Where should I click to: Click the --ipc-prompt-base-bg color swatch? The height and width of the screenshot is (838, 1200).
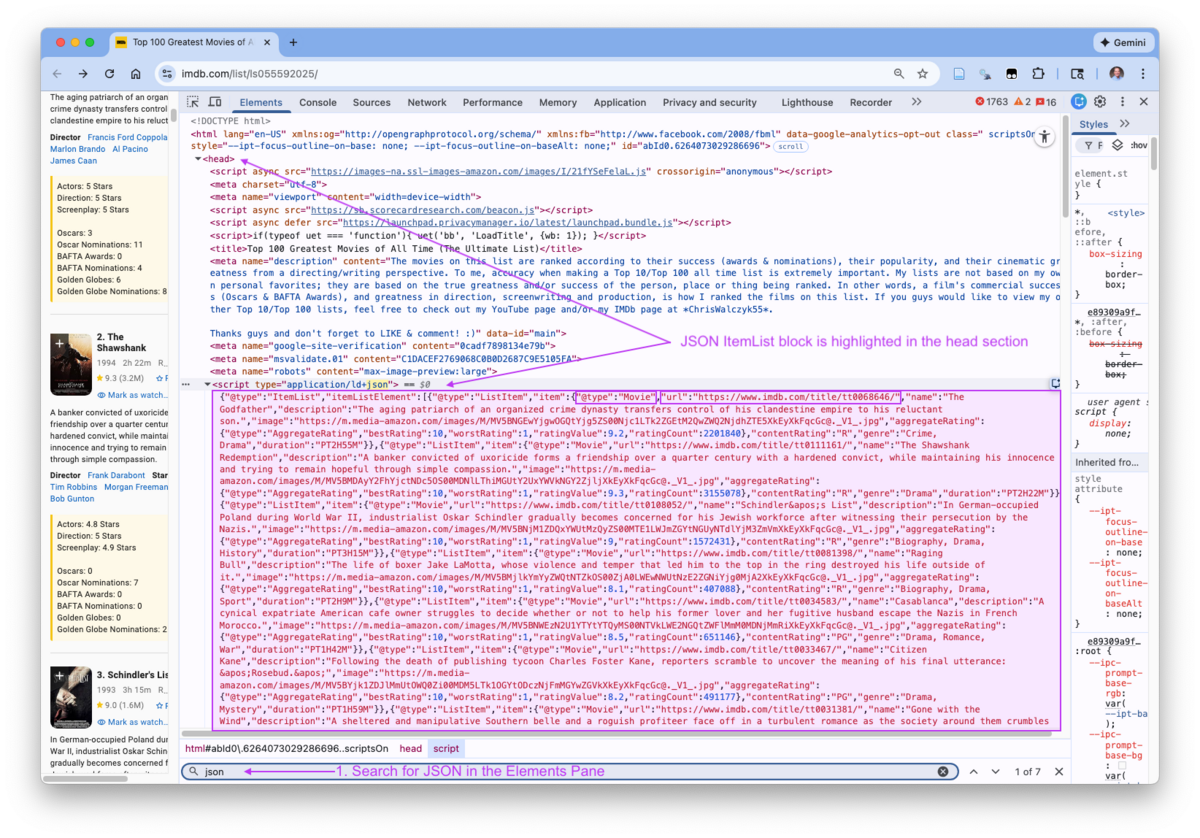pyautogui.click(x=1122, y=765)
